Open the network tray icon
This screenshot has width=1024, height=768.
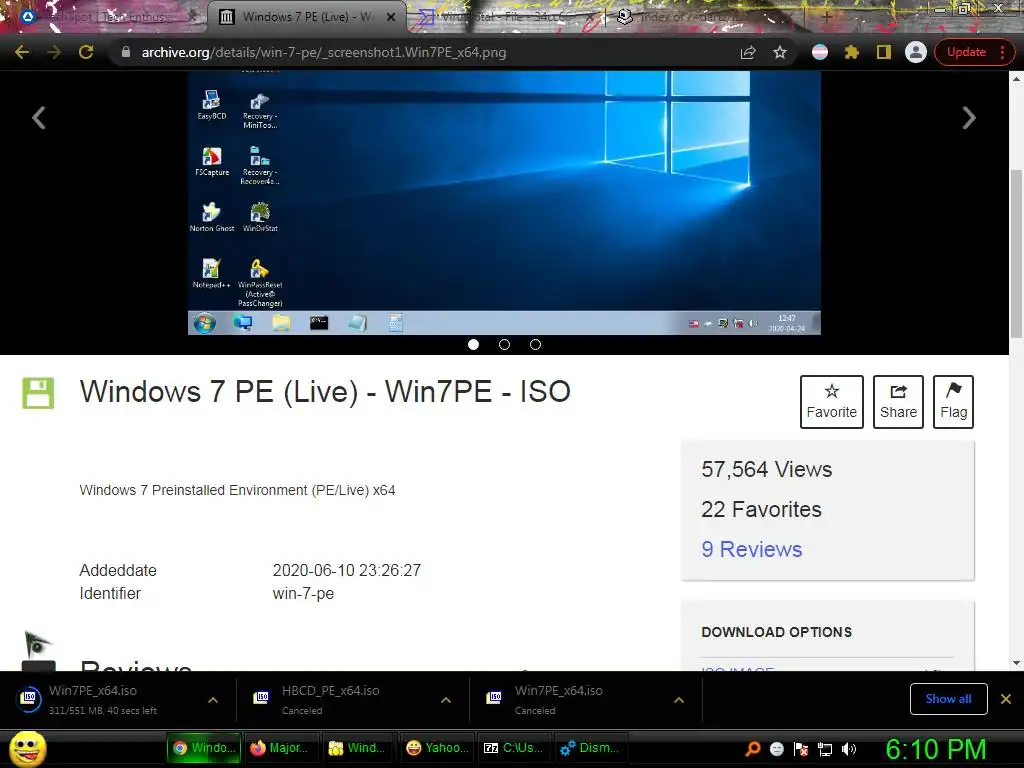click(825, 749)
